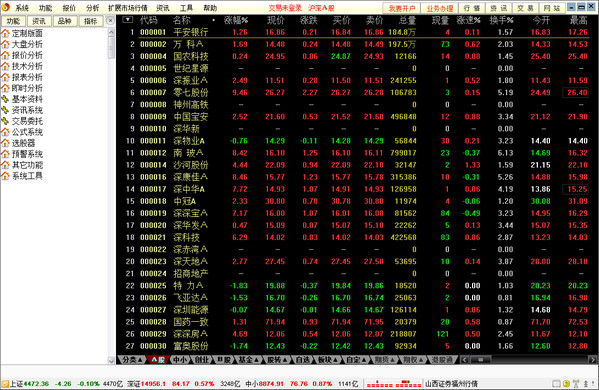
Task: Open the 公式系统 entry
Action: [22, 132]
